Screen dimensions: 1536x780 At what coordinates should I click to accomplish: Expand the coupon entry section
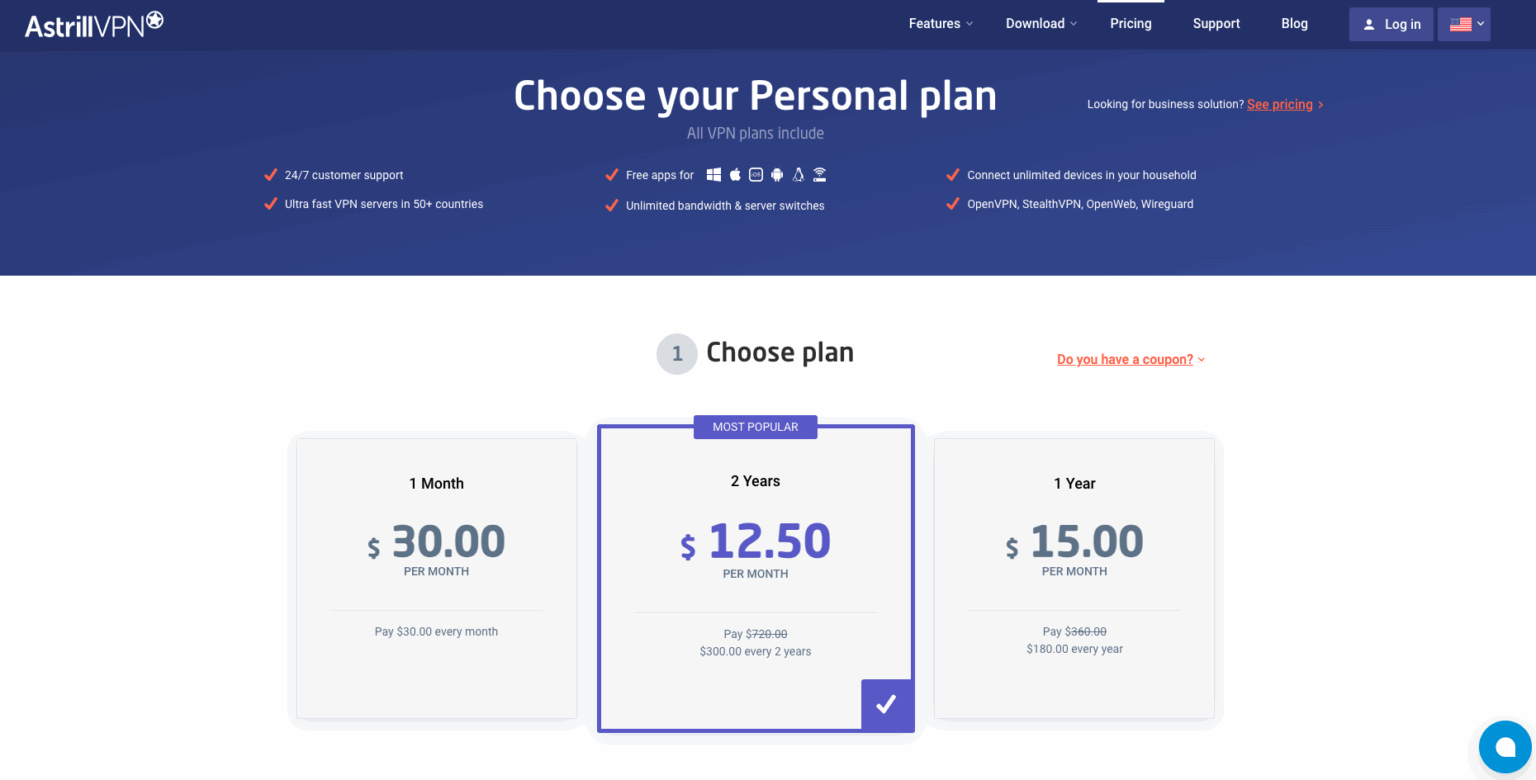click(x=1125, y=359)
